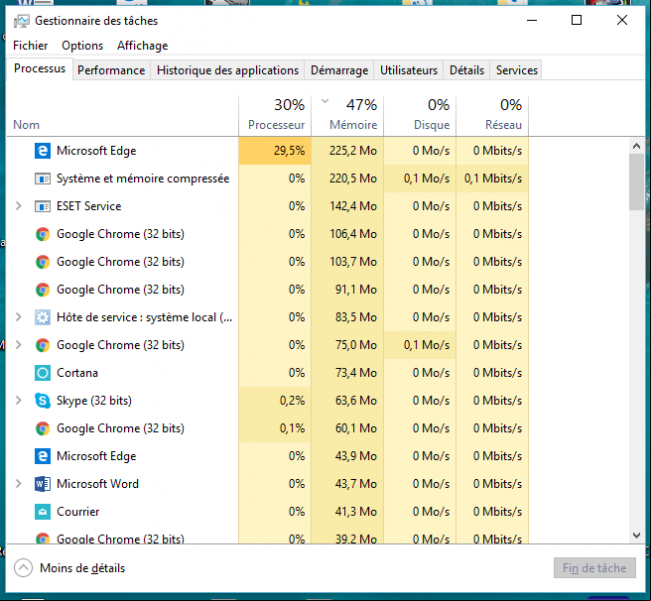Screen dimensions: 651x601
Task: Click the Chrome icon in the 91,1 Mo row
Action: tap(42, 290)
